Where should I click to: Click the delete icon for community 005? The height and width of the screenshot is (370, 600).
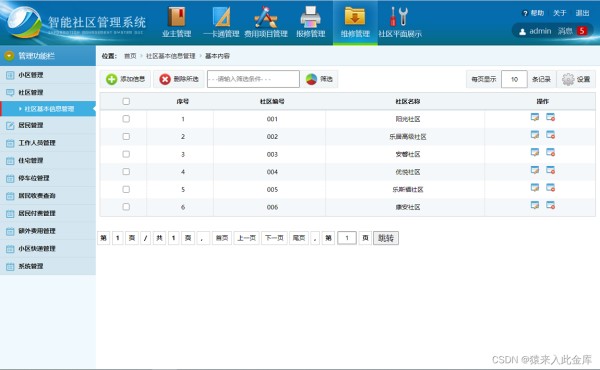point(550,187)
